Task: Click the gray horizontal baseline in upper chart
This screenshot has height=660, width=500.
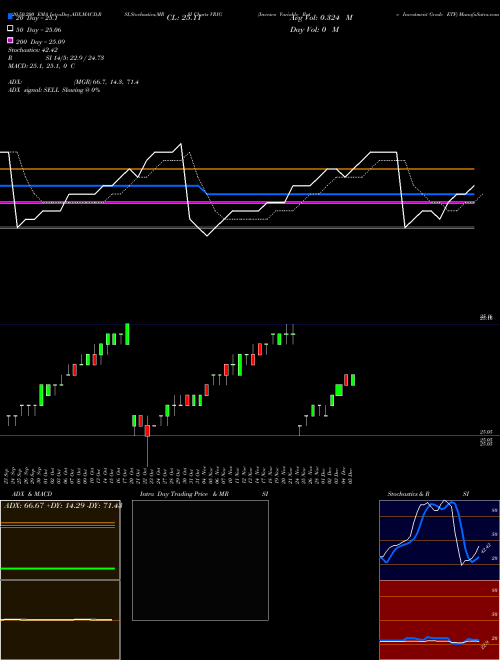Action: (x=237, y=228)
